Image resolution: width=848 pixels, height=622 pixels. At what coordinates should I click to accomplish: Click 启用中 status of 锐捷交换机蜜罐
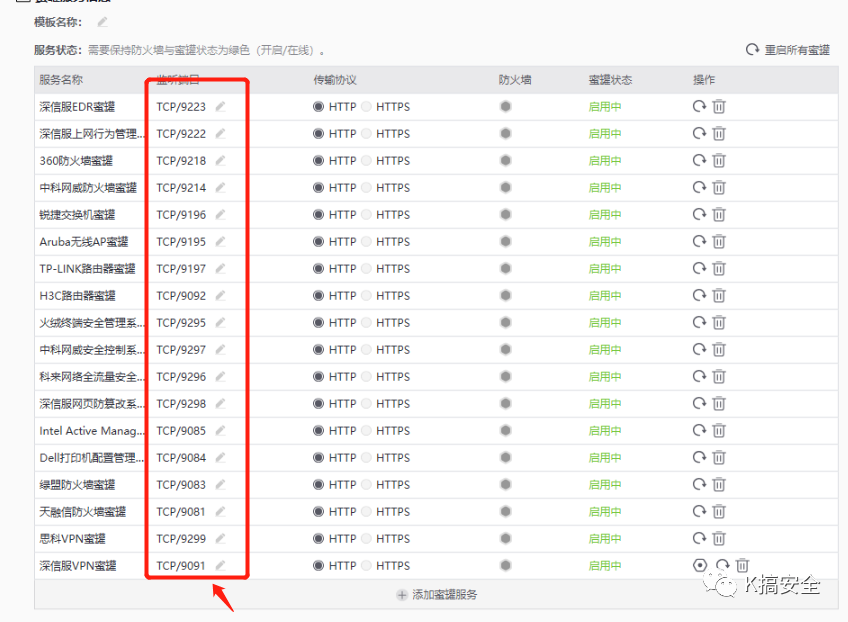(x=605, y=215)
